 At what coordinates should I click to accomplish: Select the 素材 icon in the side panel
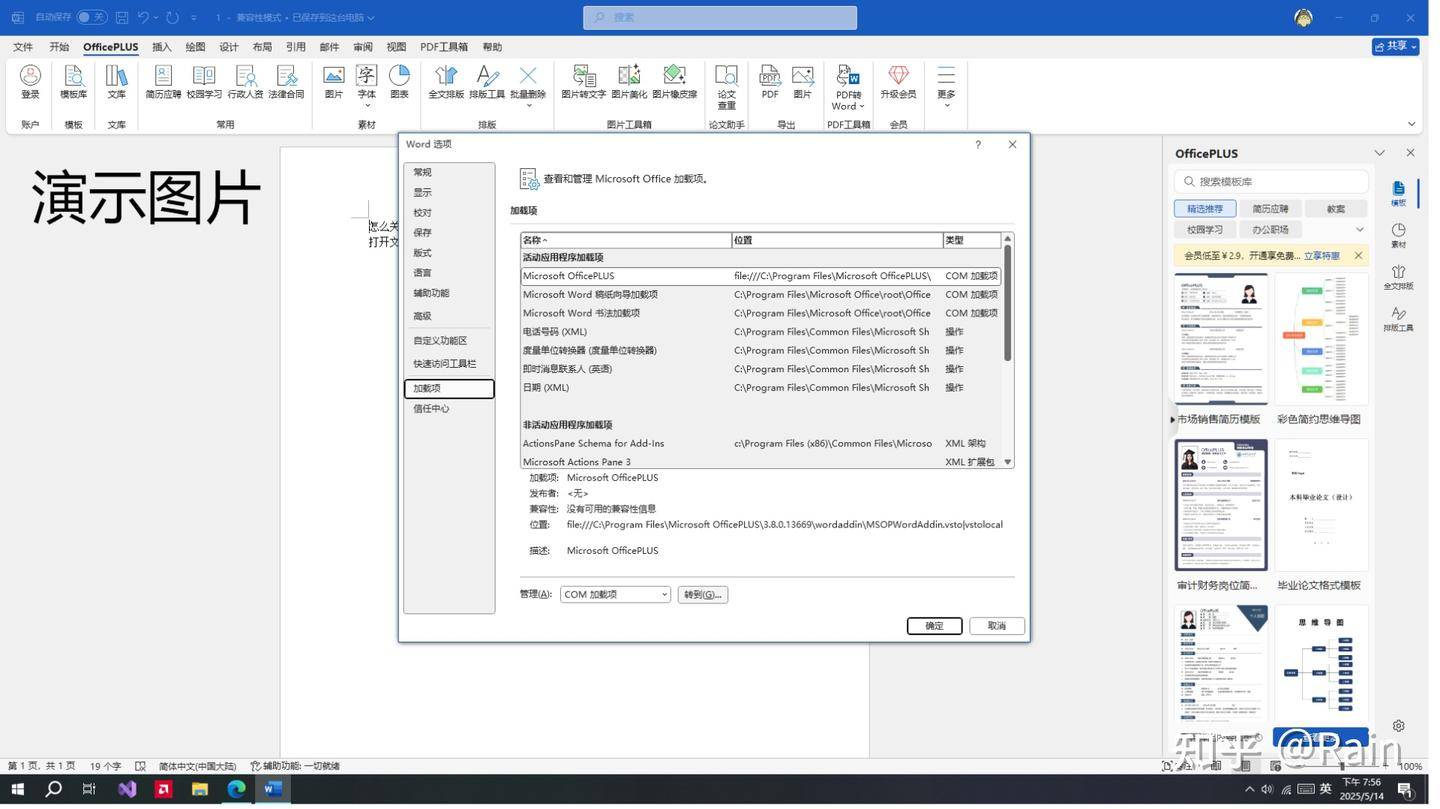[1398, 235]
